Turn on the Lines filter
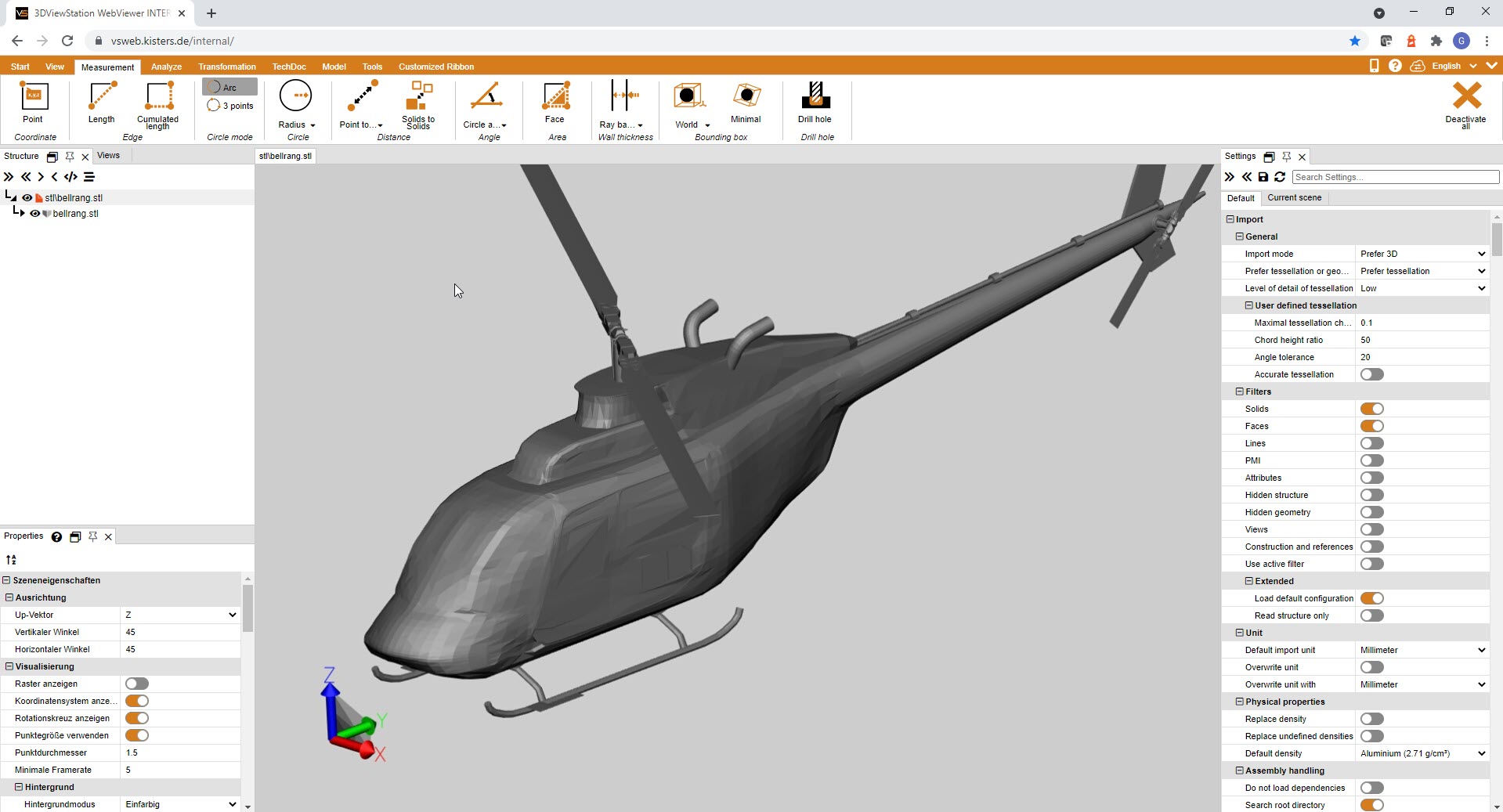 (1371, 443)
